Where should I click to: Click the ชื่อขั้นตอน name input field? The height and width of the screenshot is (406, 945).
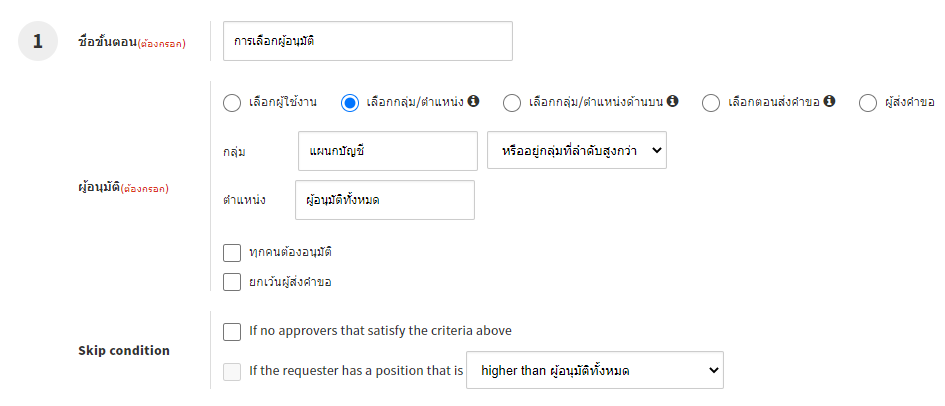click(x=368, y=41)
